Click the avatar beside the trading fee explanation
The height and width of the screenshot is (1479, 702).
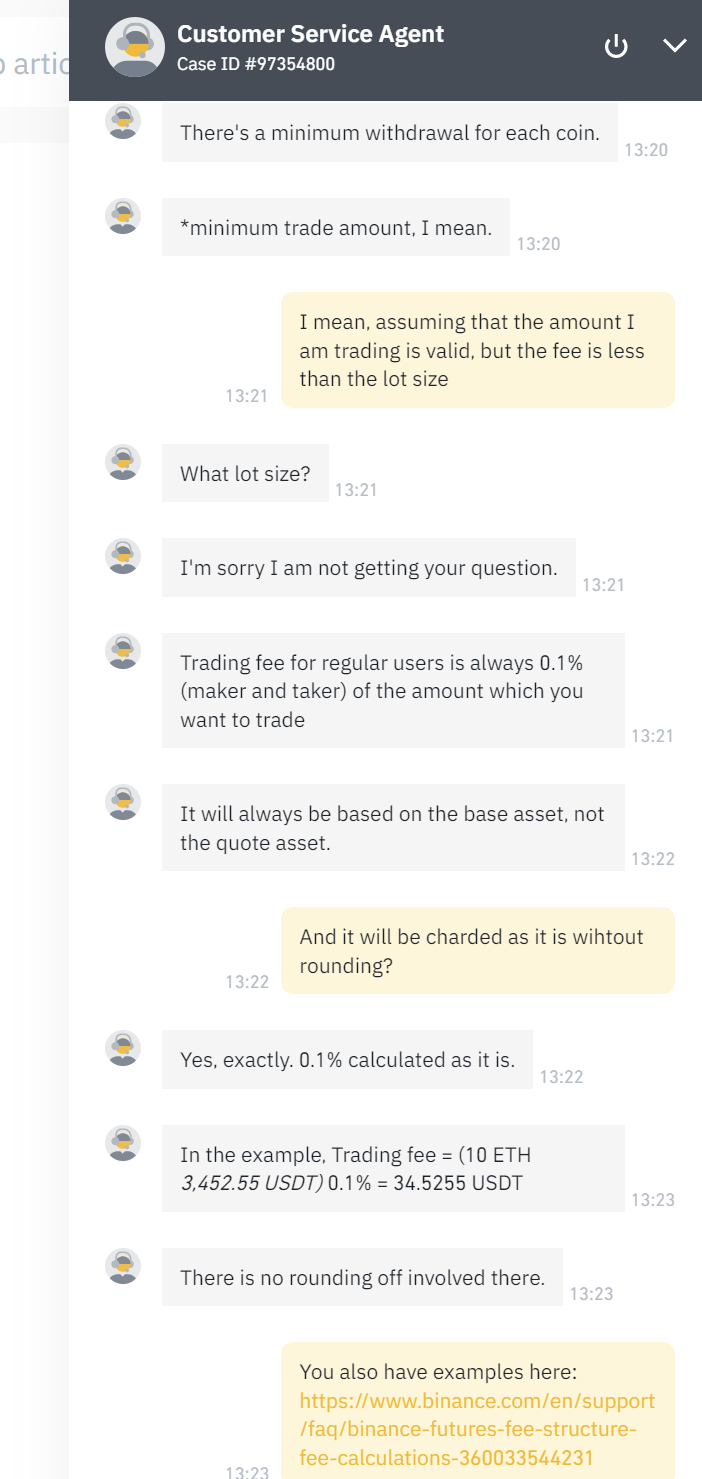pos(122,651)
